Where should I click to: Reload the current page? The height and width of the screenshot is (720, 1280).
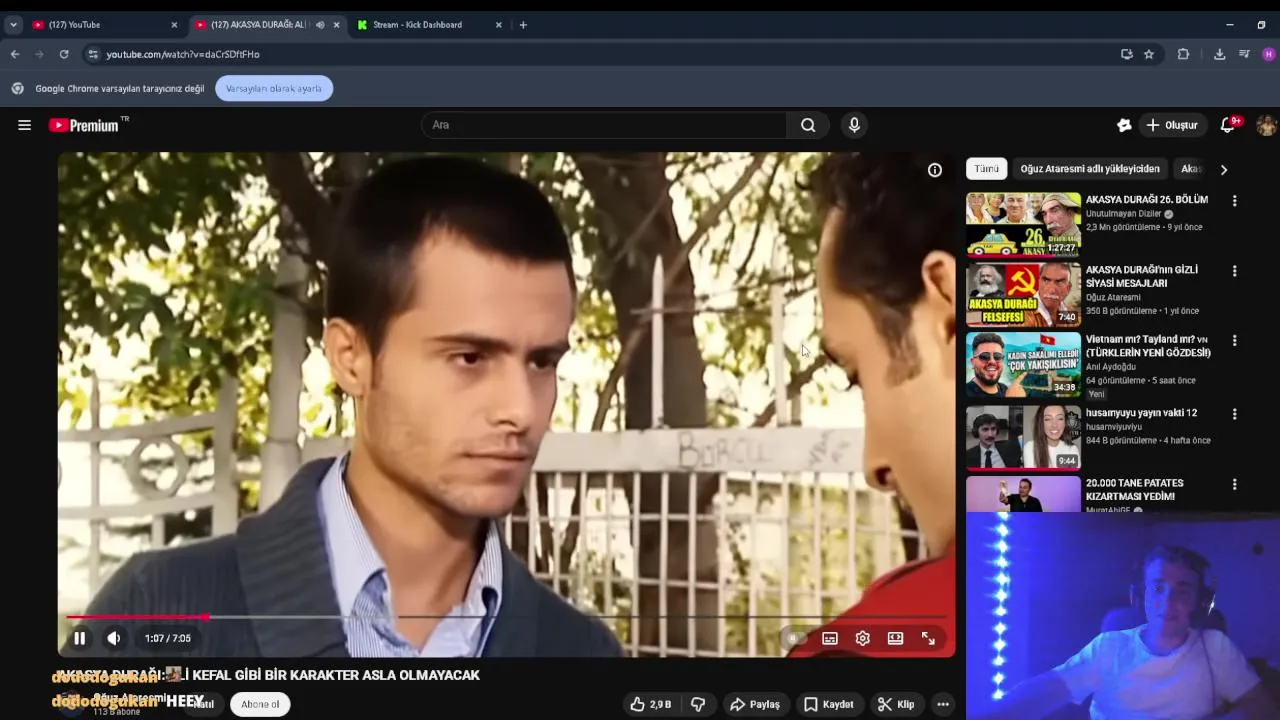tap(64, 54)
